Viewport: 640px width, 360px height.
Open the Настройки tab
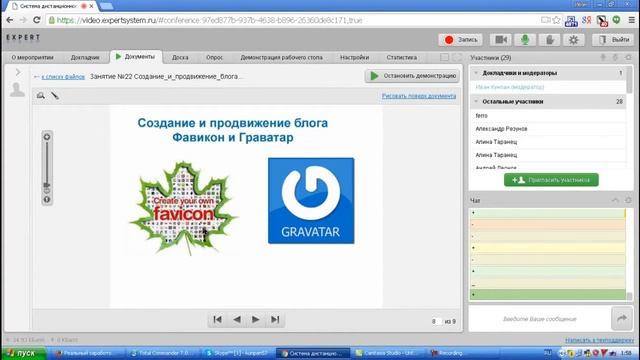click(x=354, y=58)
